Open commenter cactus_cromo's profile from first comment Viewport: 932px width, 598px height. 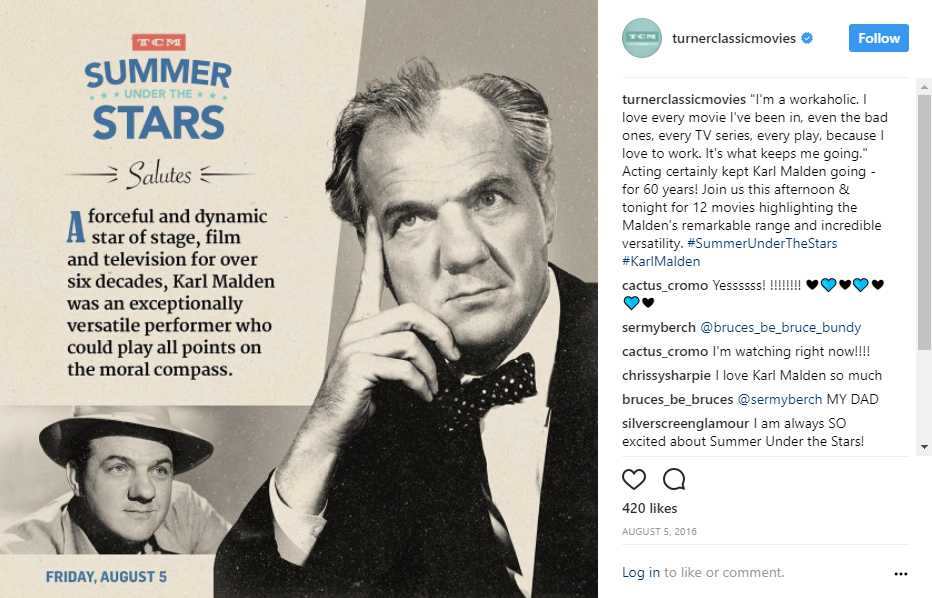664,285
